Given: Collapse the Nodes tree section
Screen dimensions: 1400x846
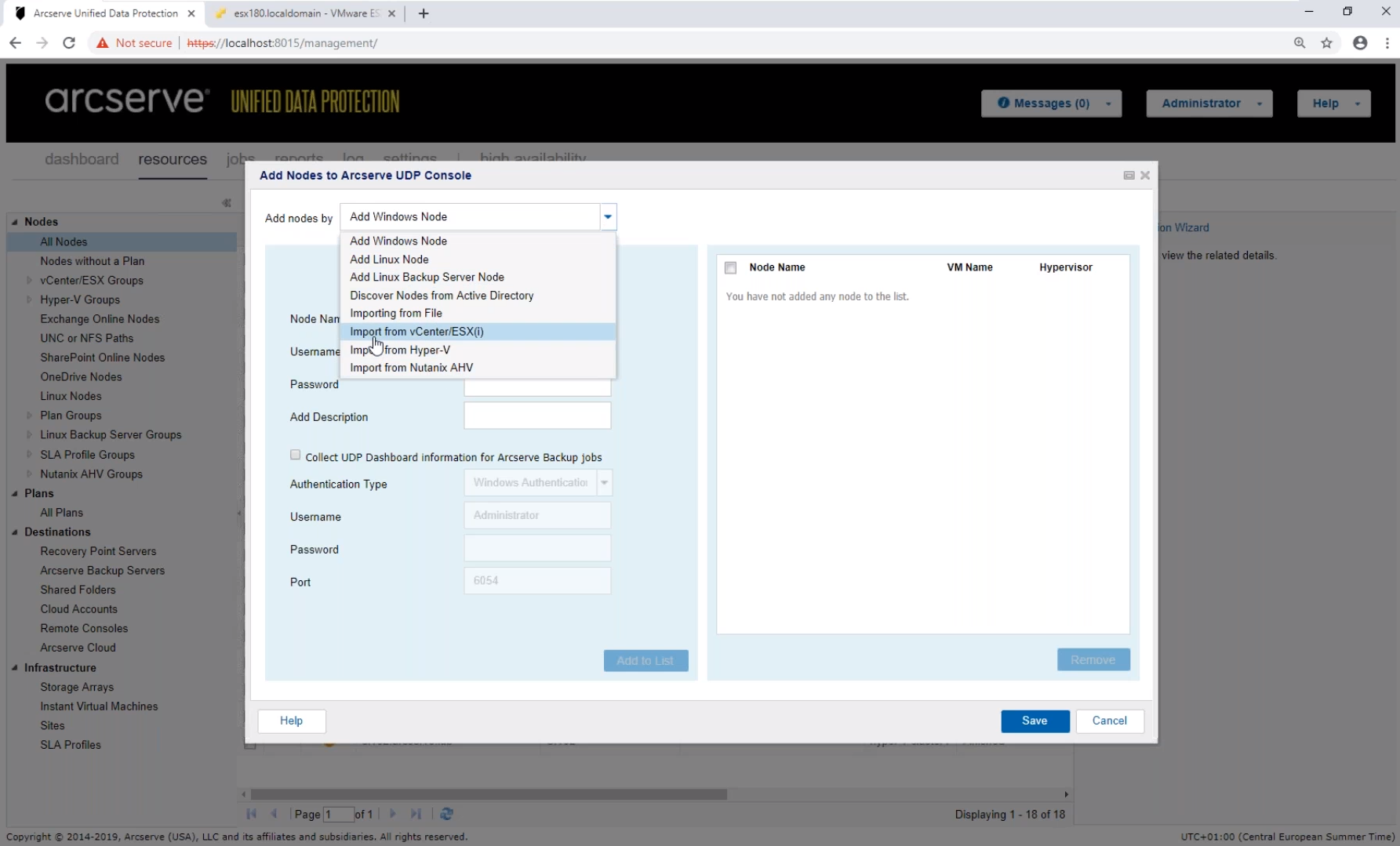Looking at the screenshot, I should pyautogui.click(x=15, y=222).
